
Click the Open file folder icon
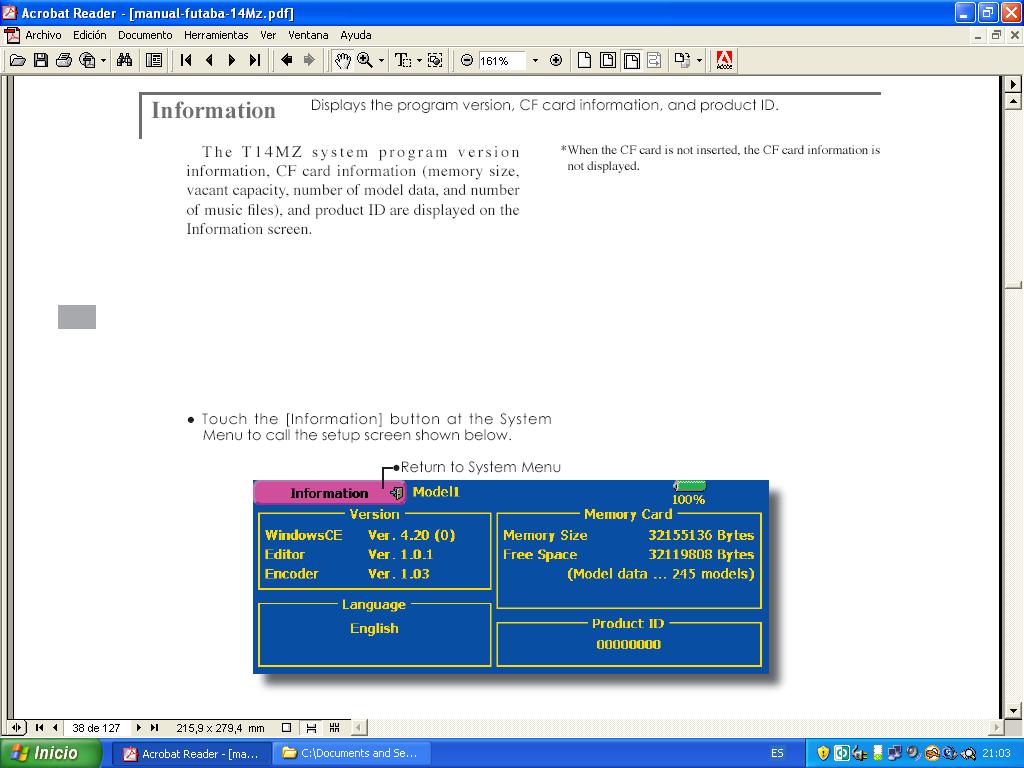pos(17,60)
